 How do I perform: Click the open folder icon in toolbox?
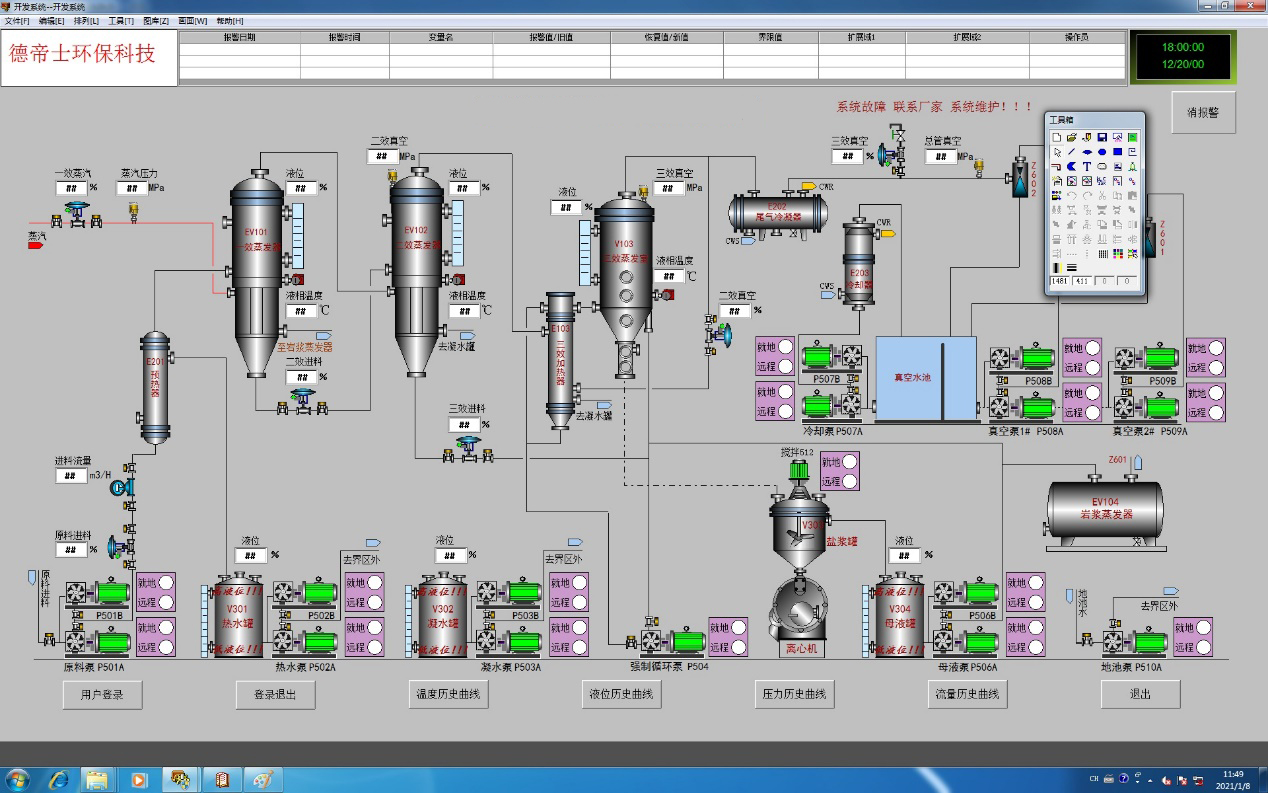(1071, 137)
